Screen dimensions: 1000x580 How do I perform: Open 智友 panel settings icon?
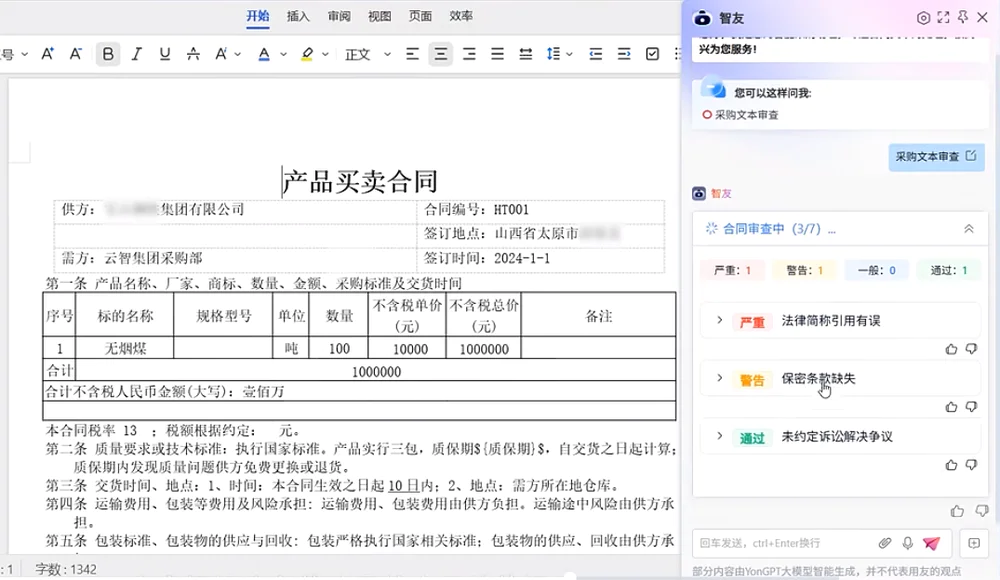[x=923, y=18]
